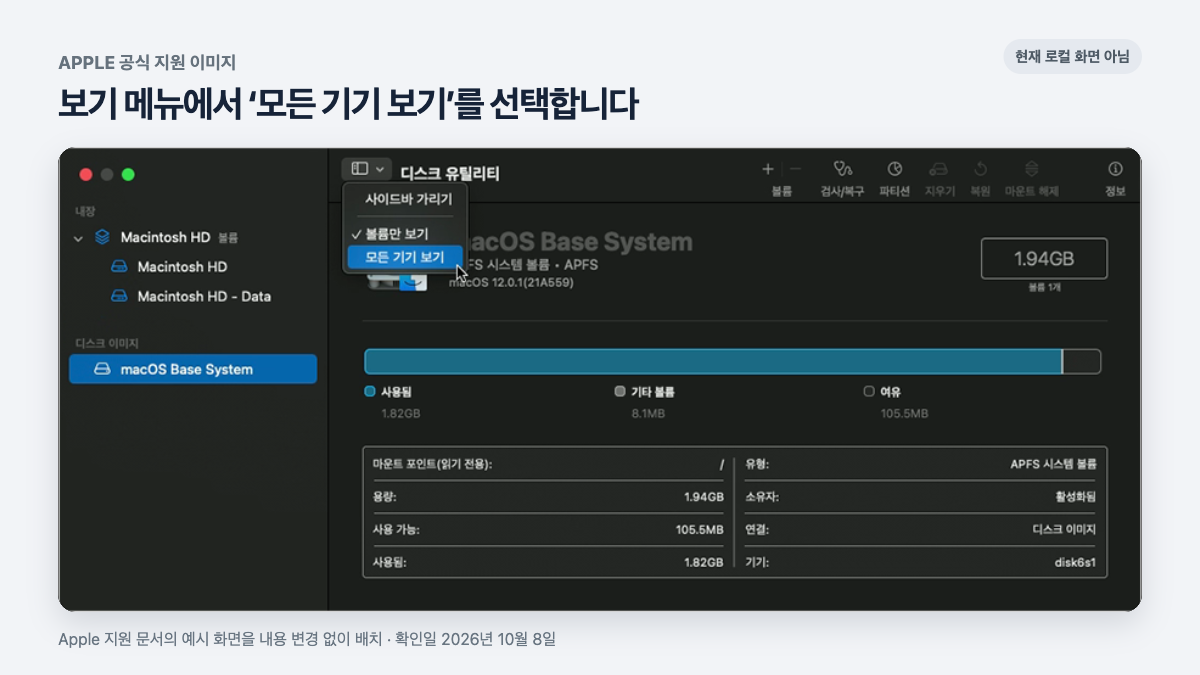Click the '소유자:' row showing 활성화됨

pos(921,496)
